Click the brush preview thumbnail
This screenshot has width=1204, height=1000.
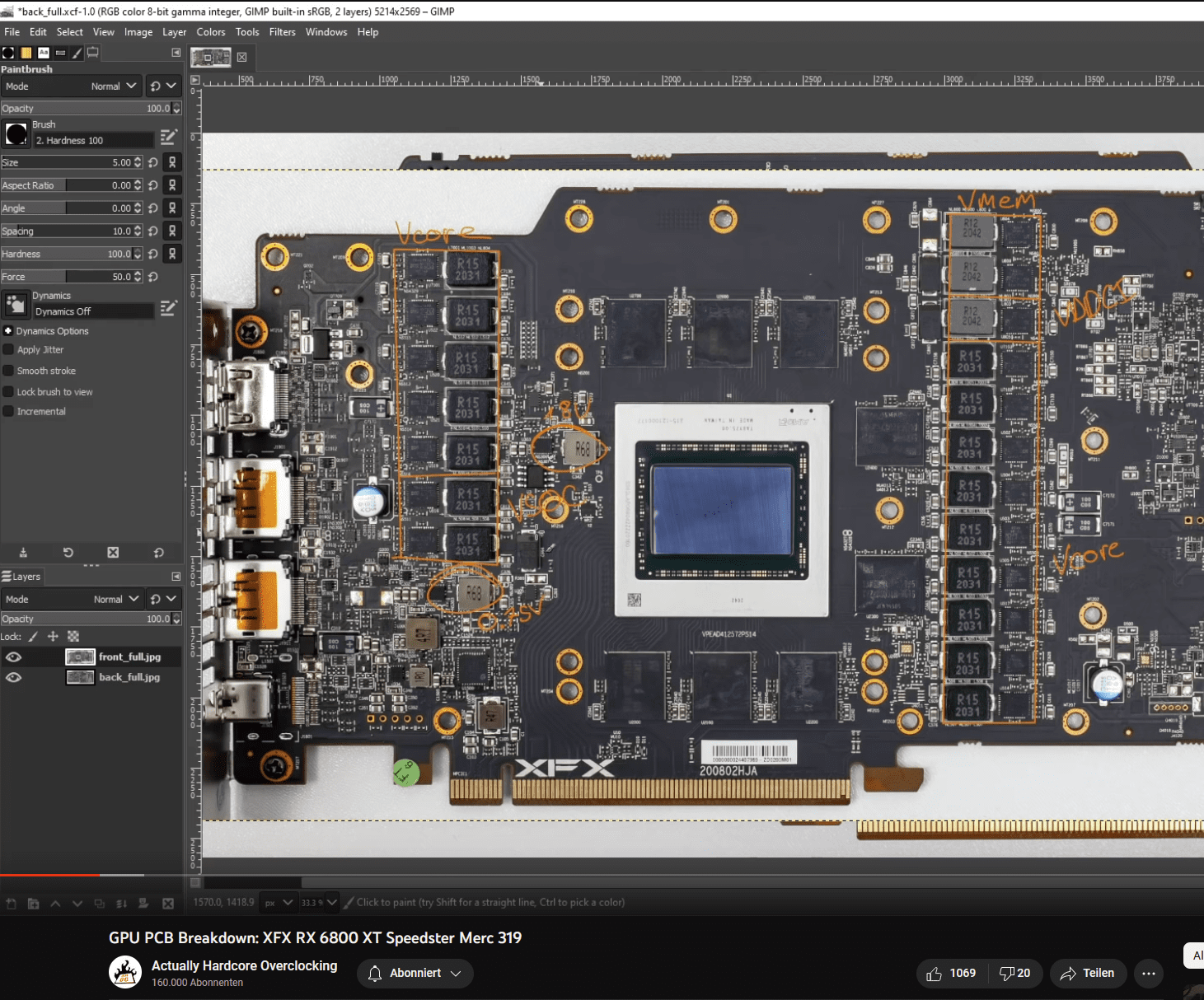coord(16,133)
